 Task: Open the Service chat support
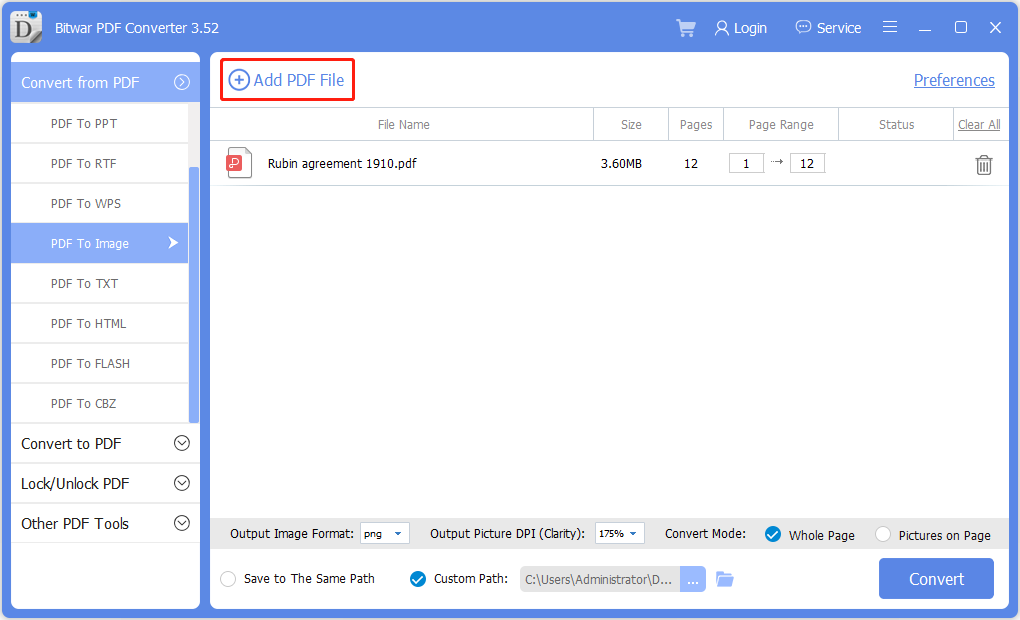(828, 28)
